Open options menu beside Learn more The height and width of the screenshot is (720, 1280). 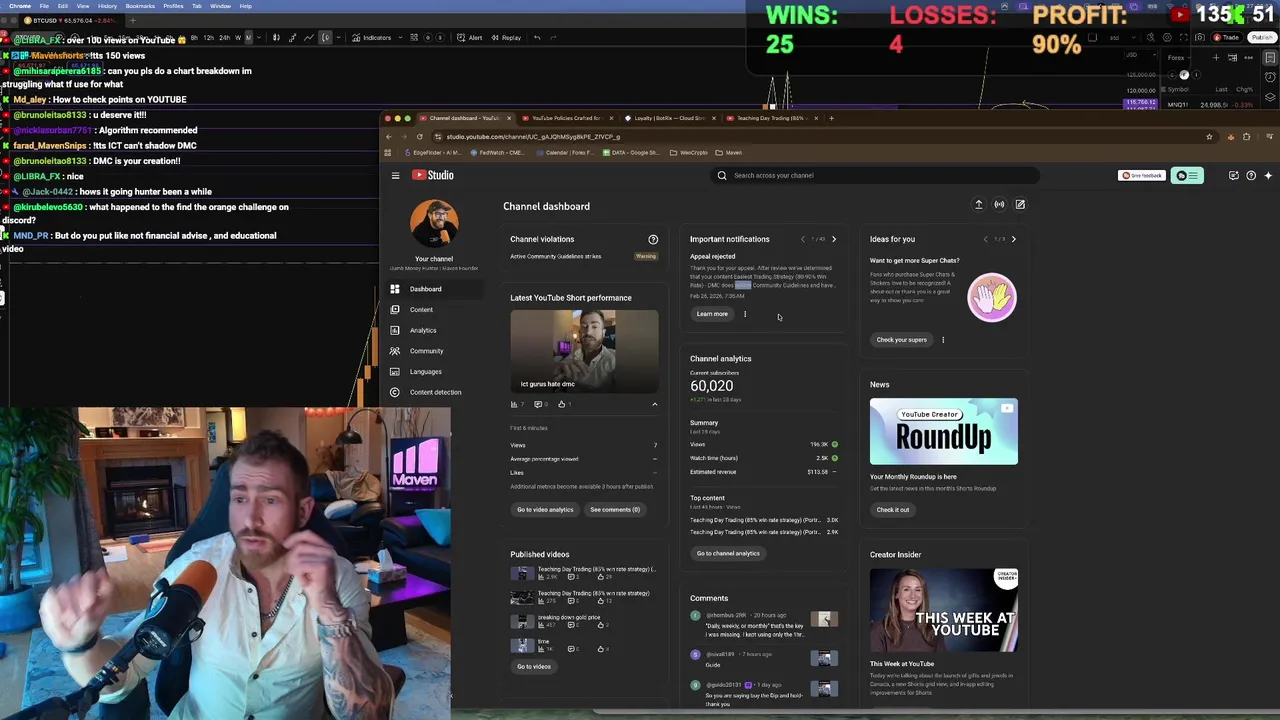[745, 314]
